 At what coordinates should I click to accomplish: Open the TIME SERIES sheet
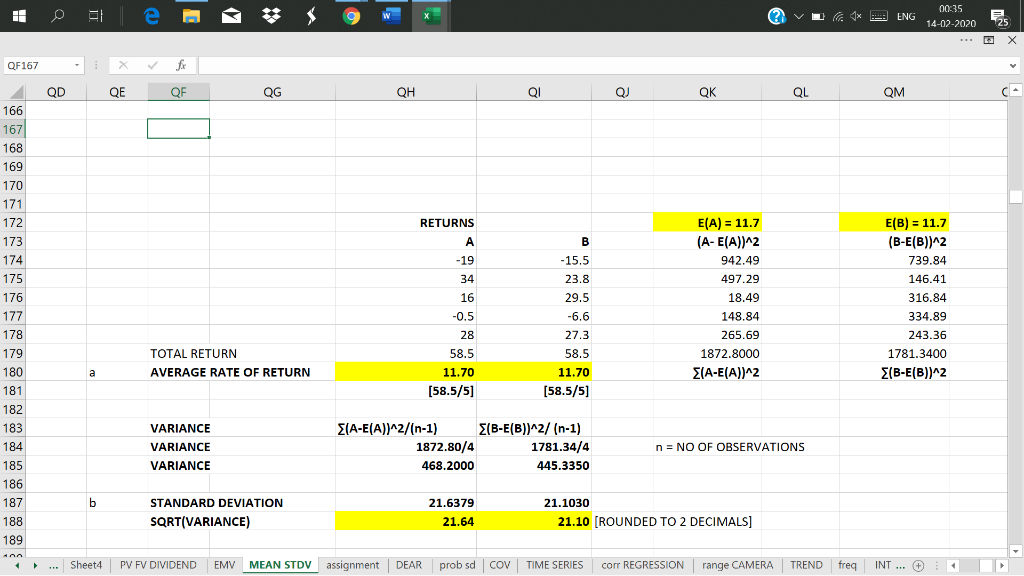click(554, 566)
